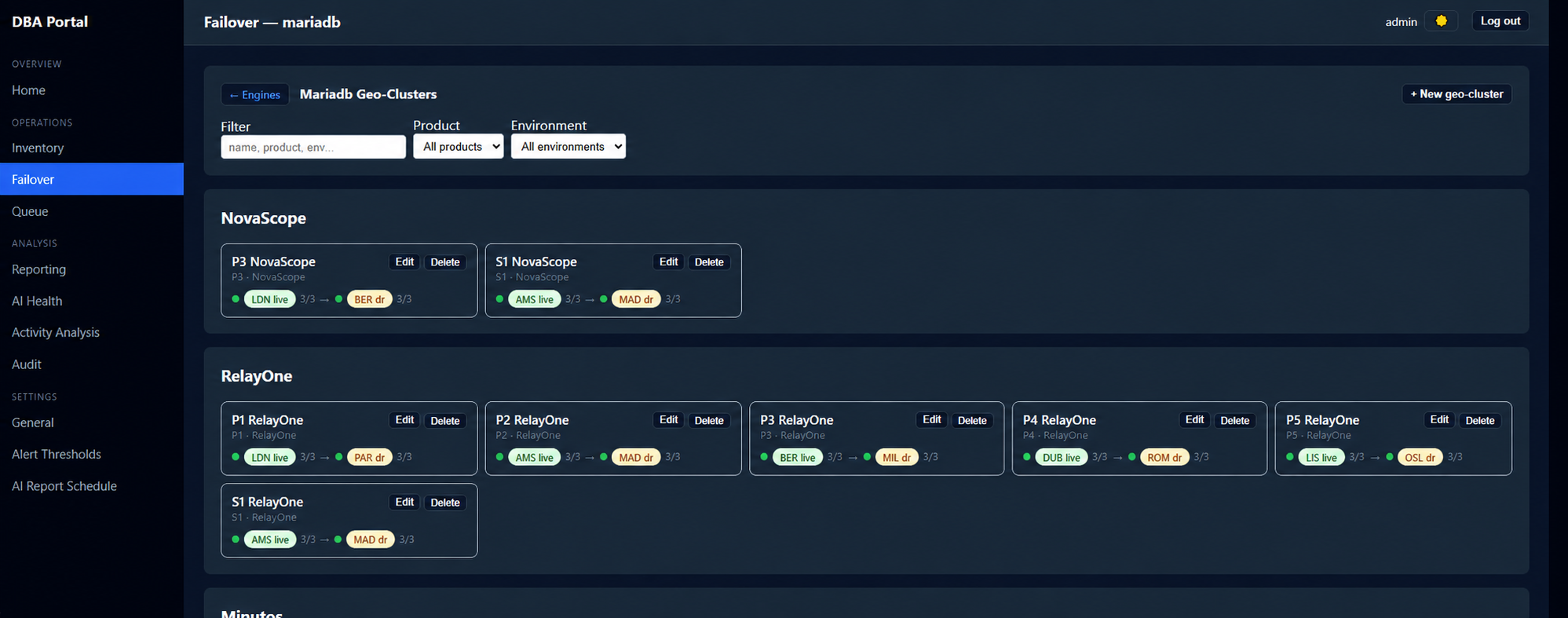Click AMS live badge in P2 RelayOne
Image resolution: width=1568 pixels, height=618 pixels.
coord(535,457)
